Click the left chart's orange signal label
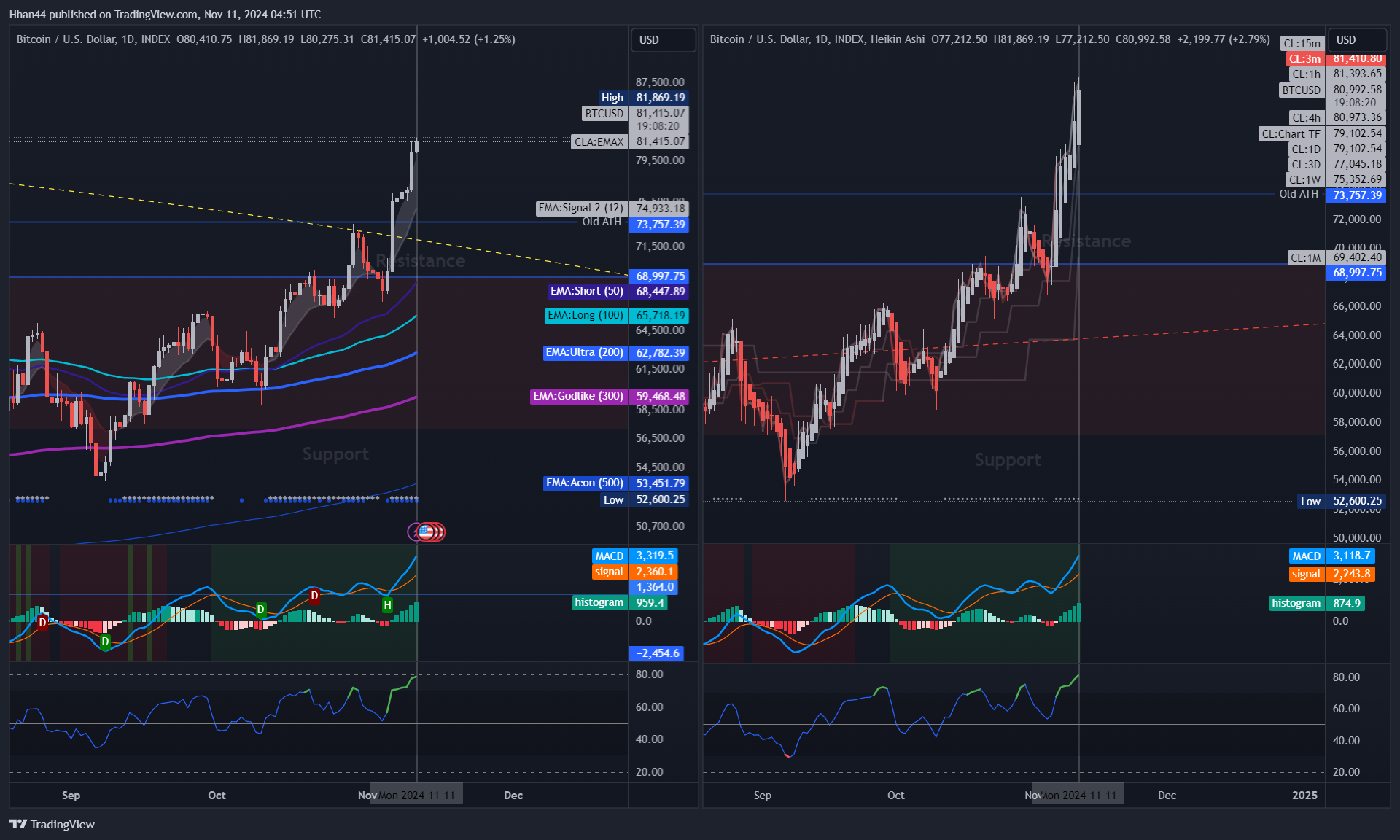The width and height of the screenshot is (1400, 840). [x=609, y=572]
